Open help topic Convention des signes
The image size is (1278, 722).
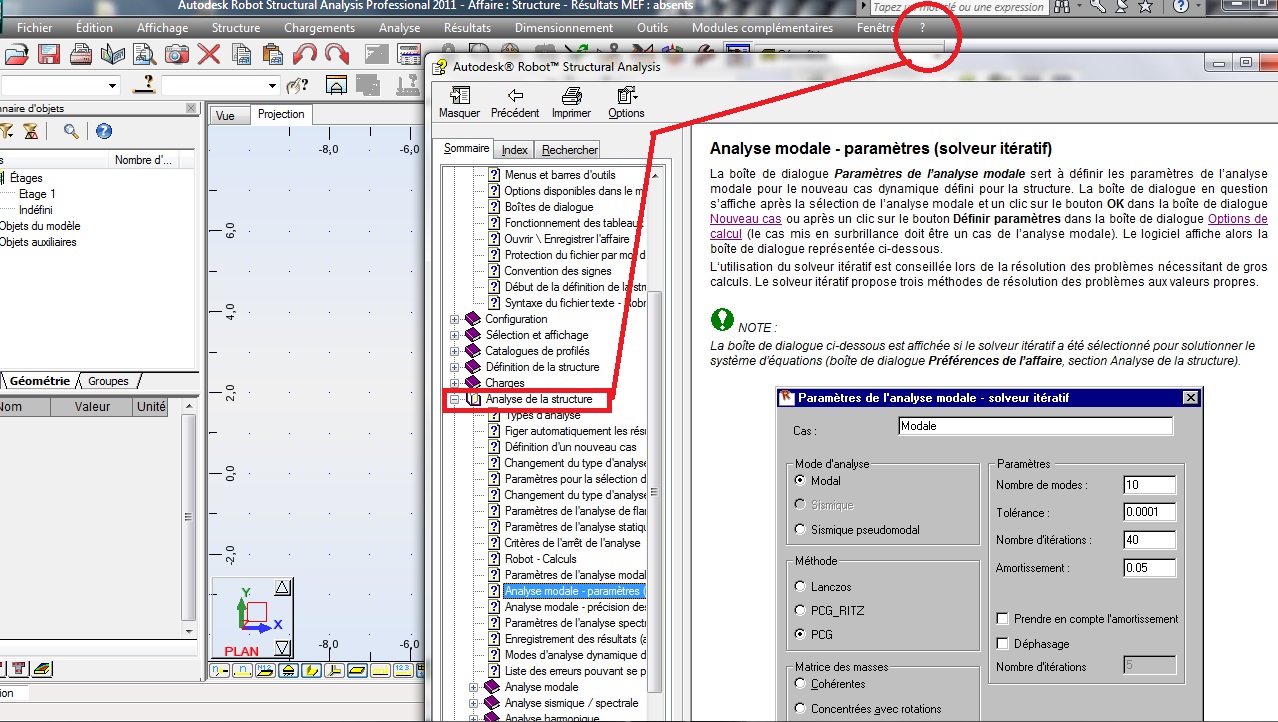pyautogui.click(x=557, y=271)
